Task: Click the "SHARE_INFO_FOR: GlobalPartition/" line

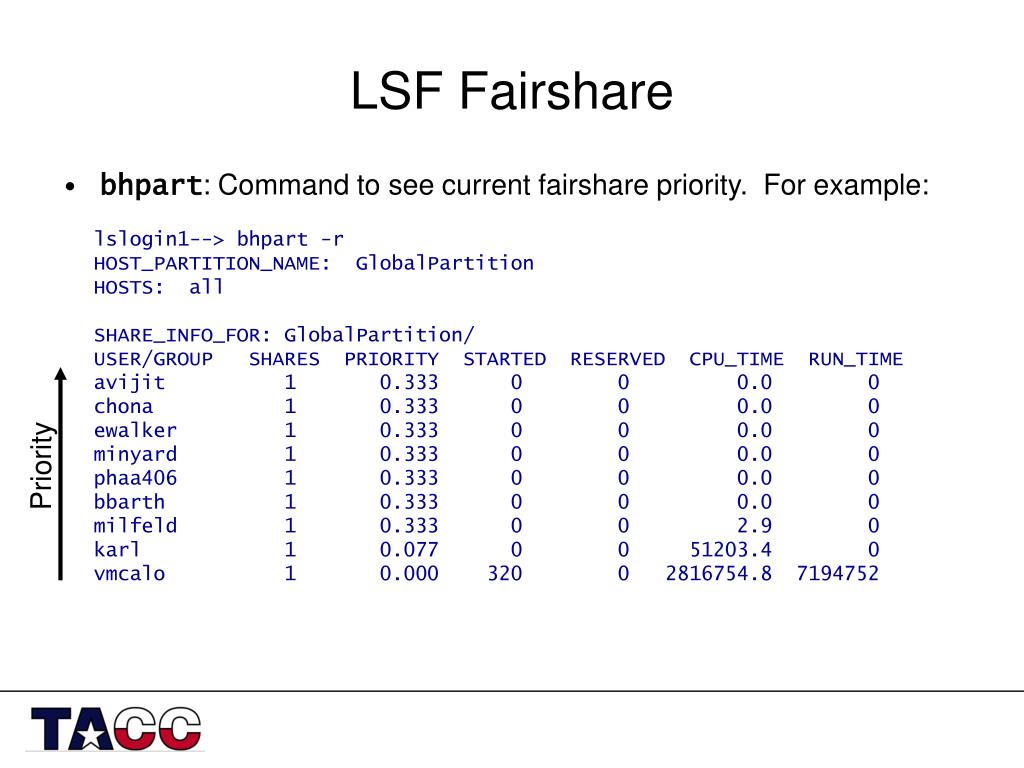Action: tap(284, 335)
